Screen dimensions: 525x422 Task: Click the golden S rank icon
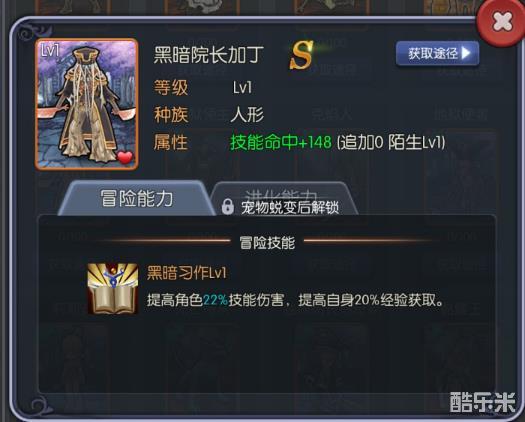301,56
